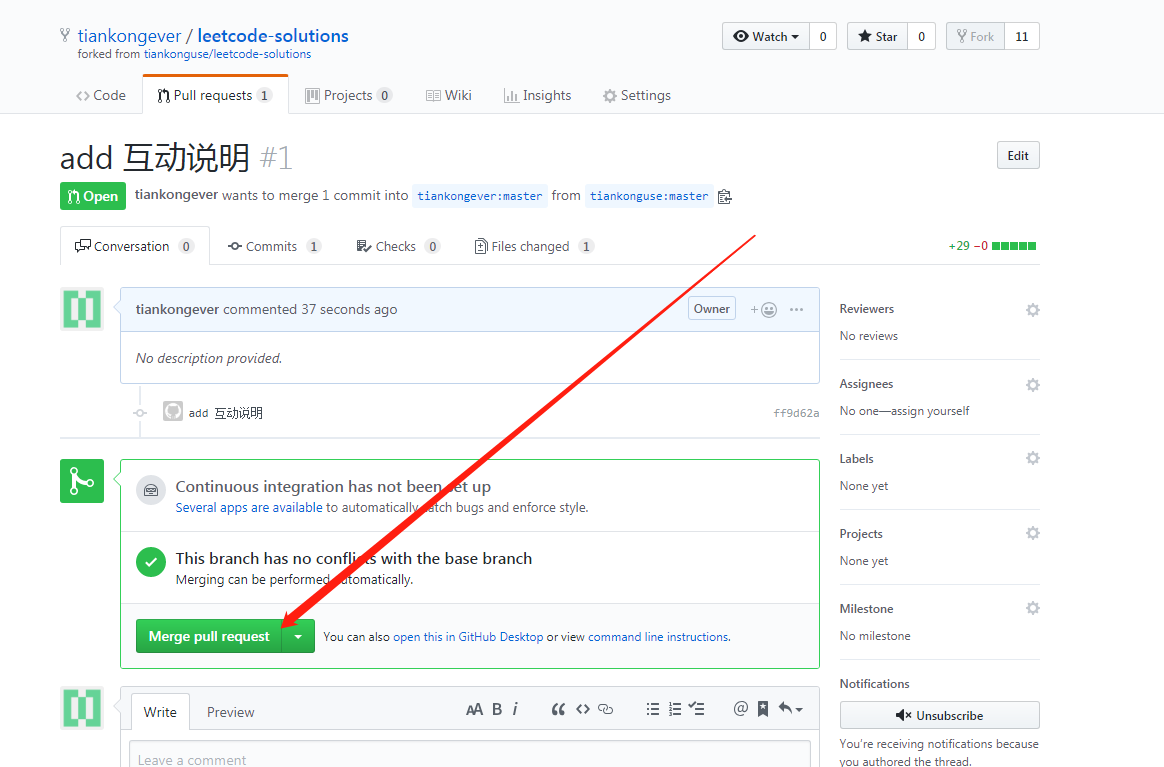
Task: Open the tiankongever user profile link
Action: coord(129,36)
